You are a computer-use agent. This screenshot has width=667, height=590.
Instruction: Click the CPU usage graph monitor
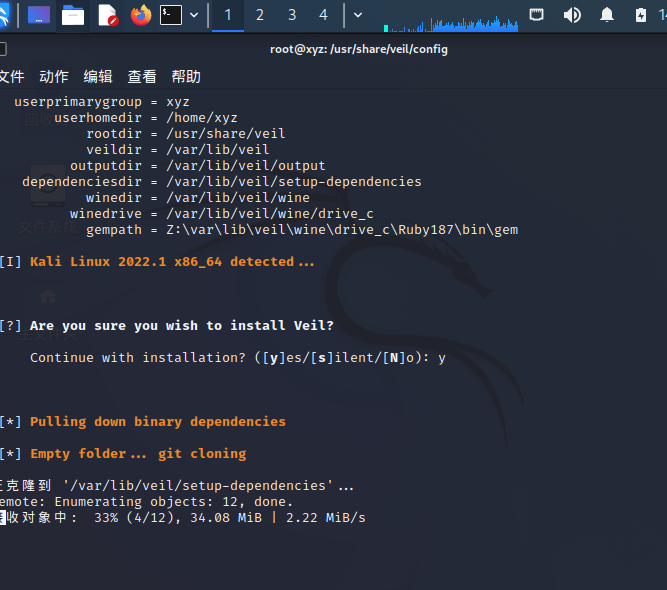(x=451, y=22)
